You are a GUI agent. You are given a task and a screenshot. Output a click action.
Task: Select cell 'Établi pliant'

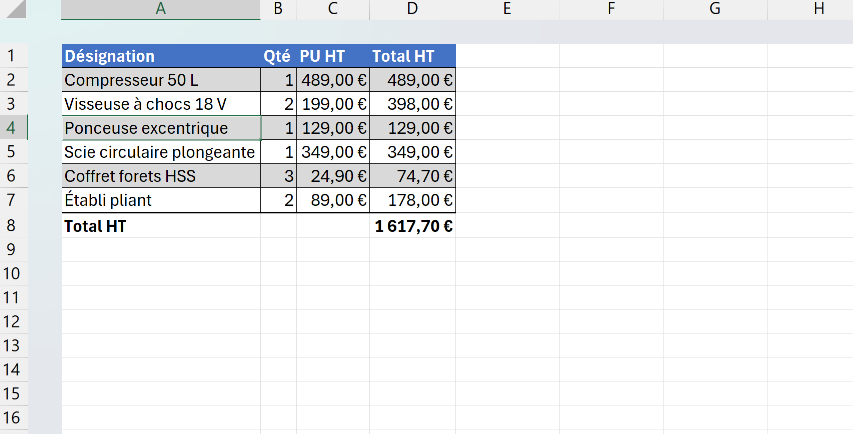point(161,200)
